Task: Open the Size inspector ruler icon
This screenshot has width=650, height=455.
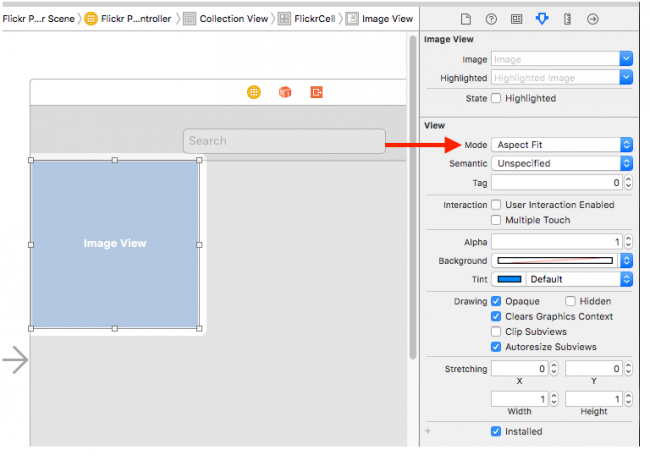Action: (x=567, y=19)
